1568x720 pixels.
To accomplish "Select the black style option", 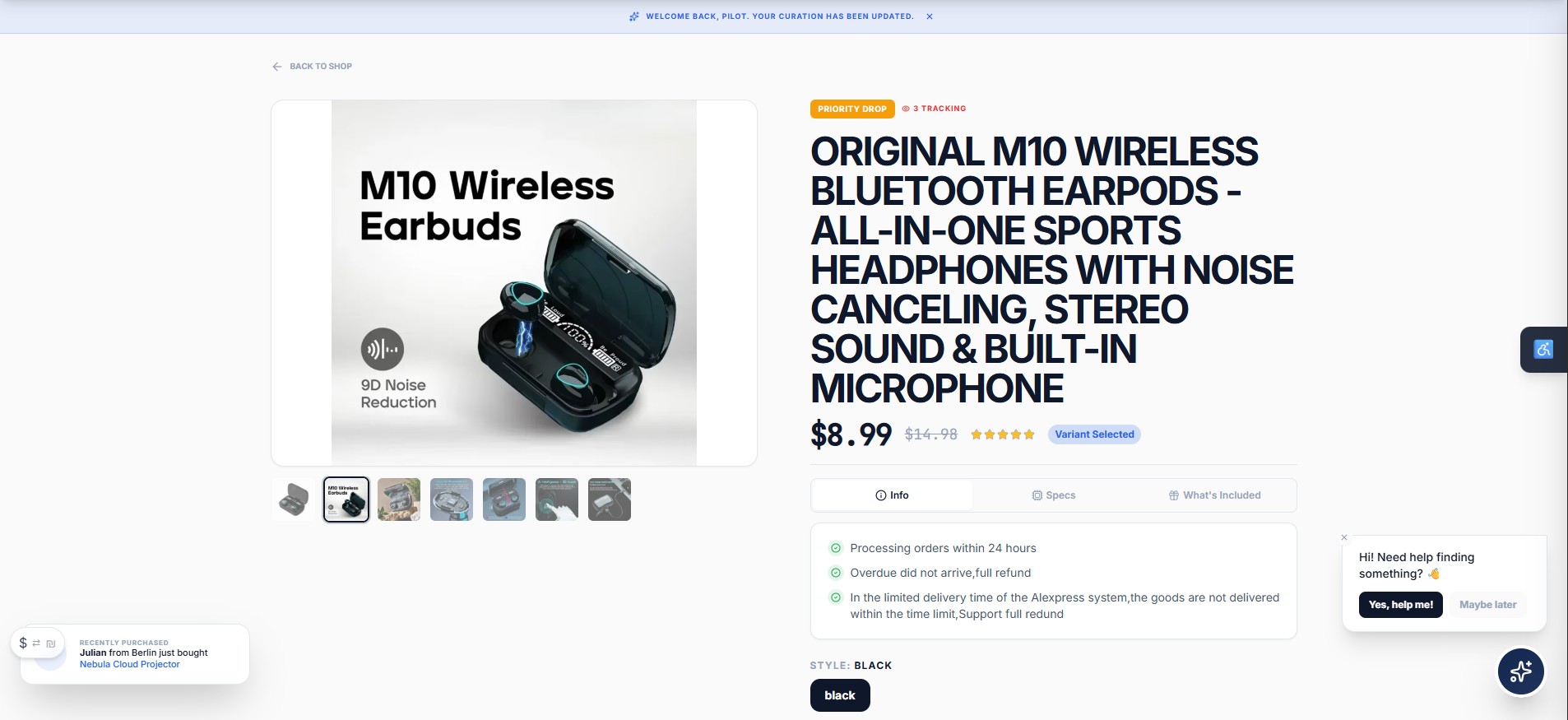I will click(840, 695).
